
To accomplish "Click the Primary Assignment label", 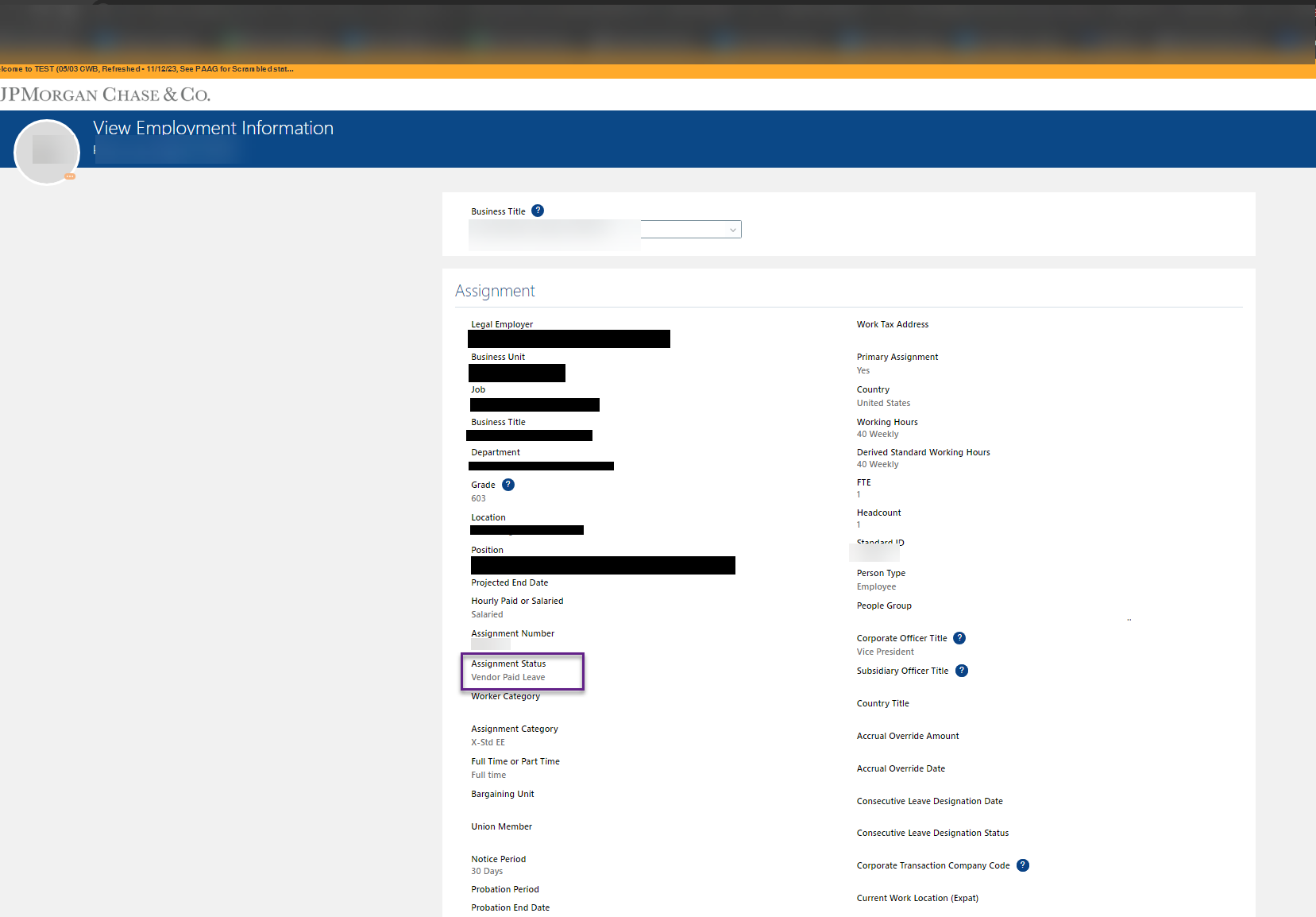I will [x=897, y=357].
